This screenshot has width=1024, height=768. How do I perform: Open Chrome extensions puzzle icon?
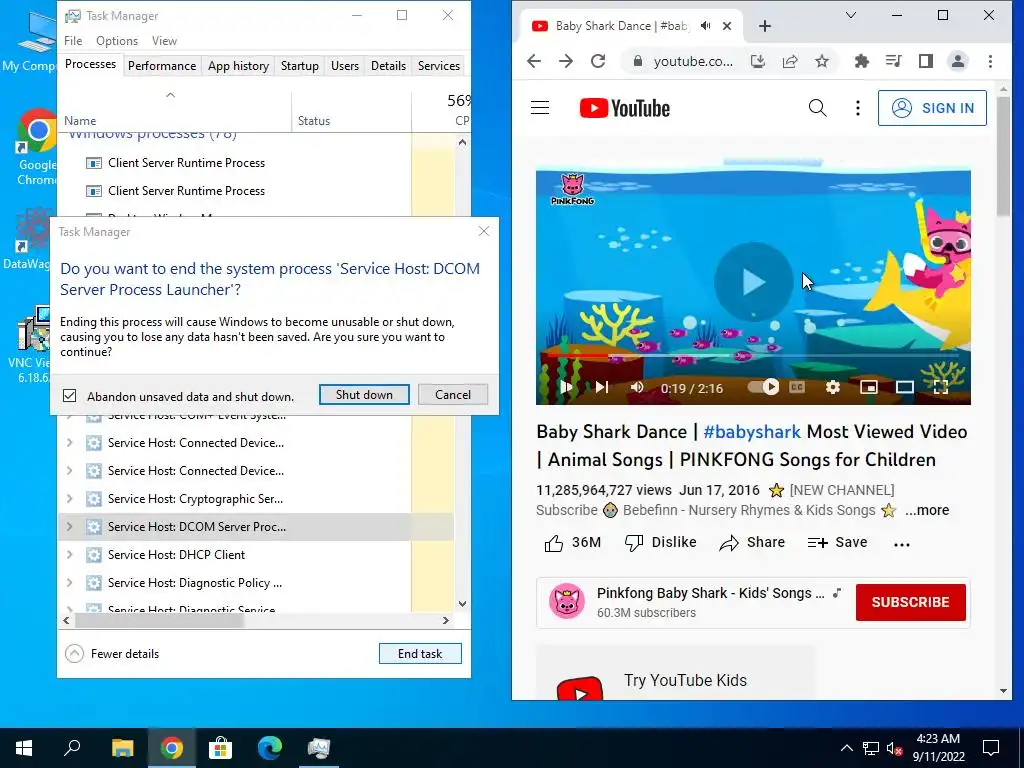click(x=862, y=61)
